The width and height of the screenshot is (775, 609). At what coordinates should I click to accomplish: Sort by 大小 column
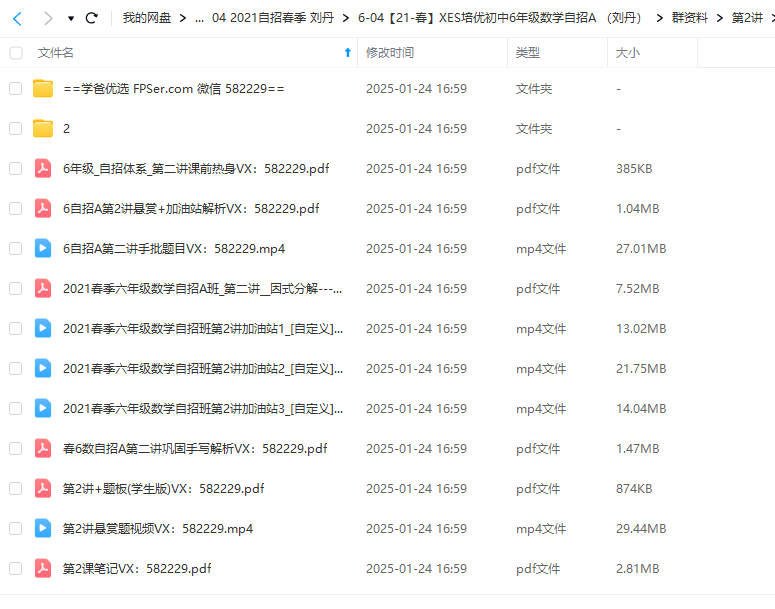[628, 53]
